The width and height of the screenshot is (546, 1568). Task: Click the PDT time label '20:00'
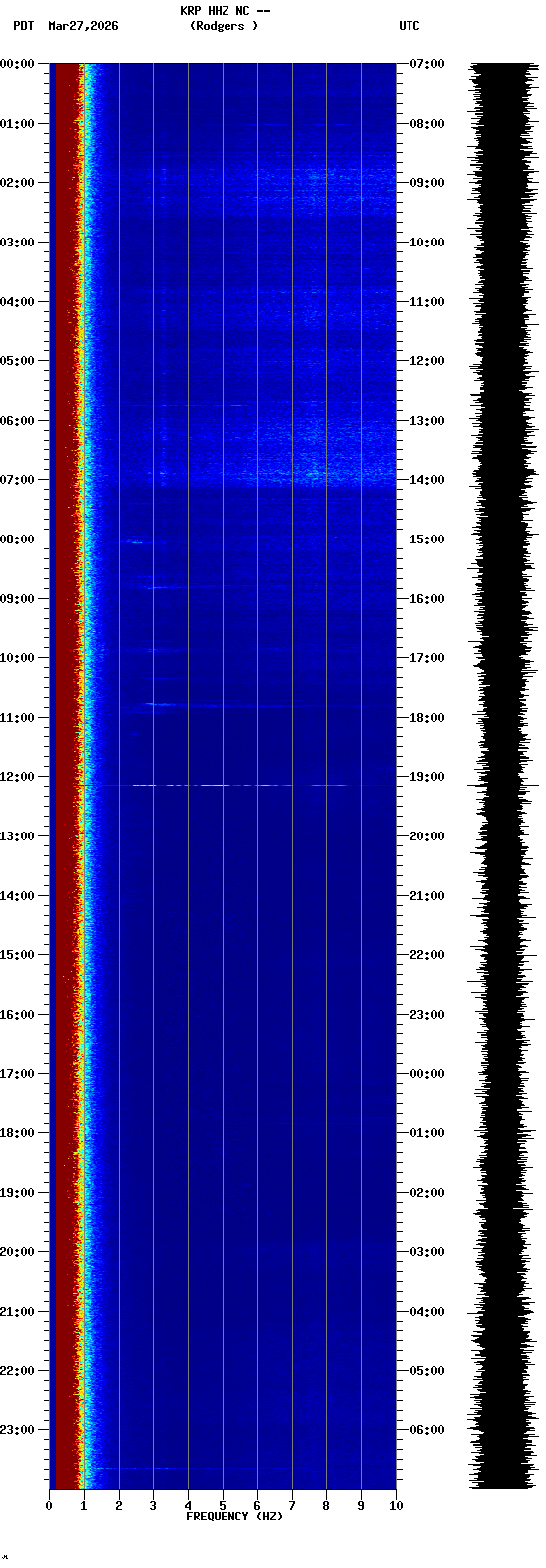[17, 1252]
